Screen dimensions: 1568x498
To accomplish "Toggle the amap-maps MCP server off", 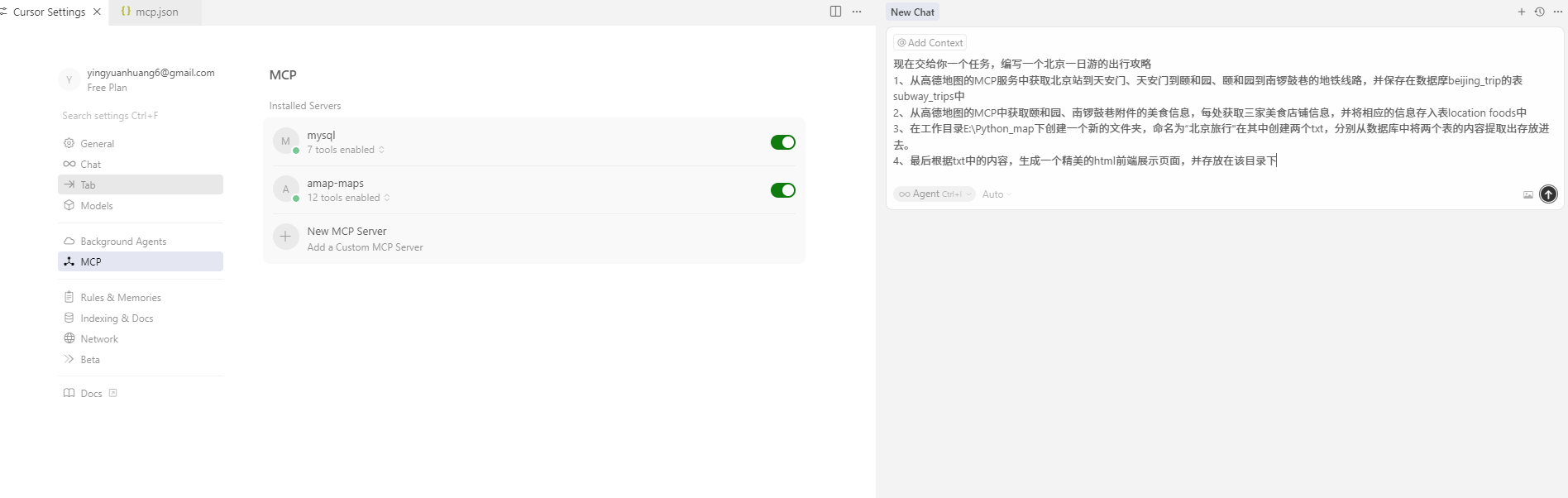I will pos(782,190).
